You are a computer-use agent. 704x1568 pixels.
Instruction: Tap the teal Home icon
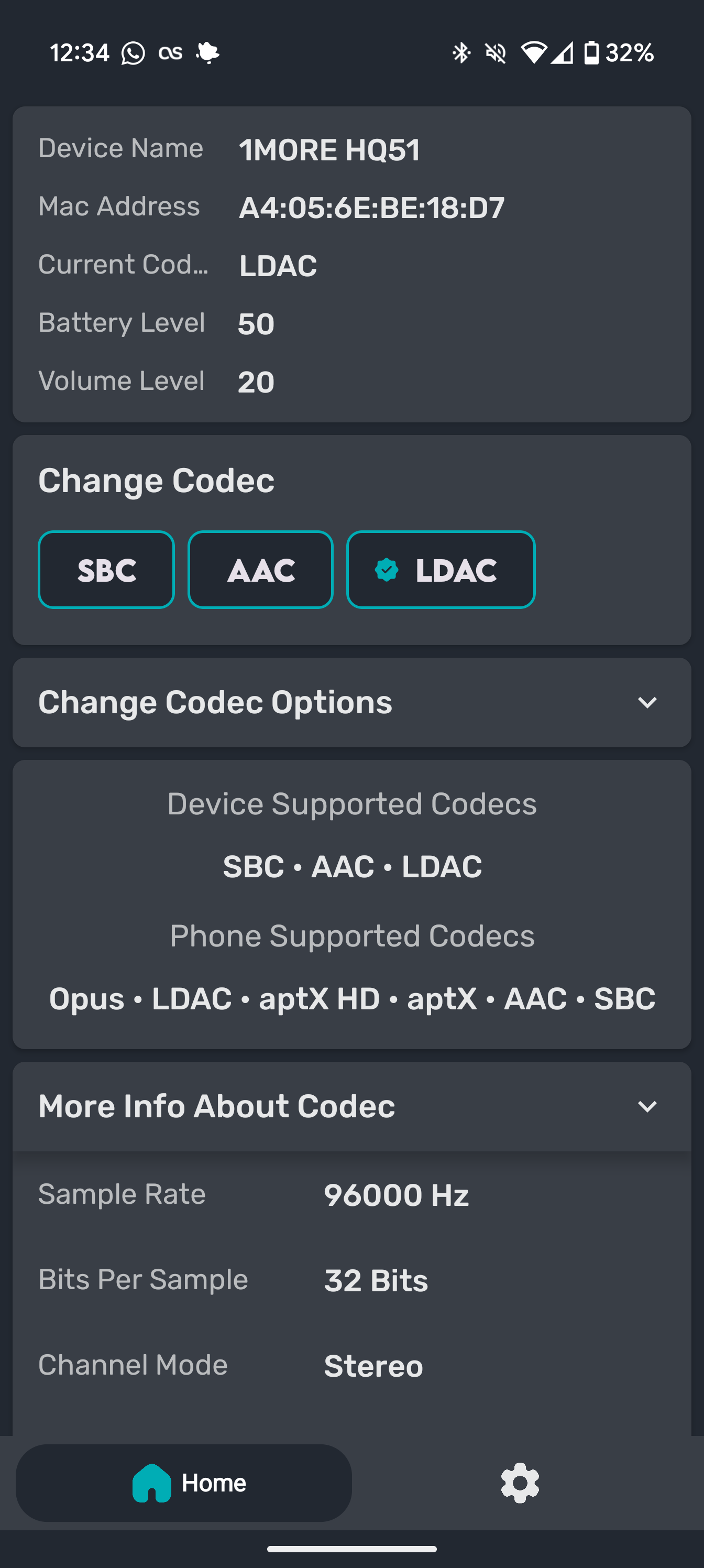click(151, 1483)
